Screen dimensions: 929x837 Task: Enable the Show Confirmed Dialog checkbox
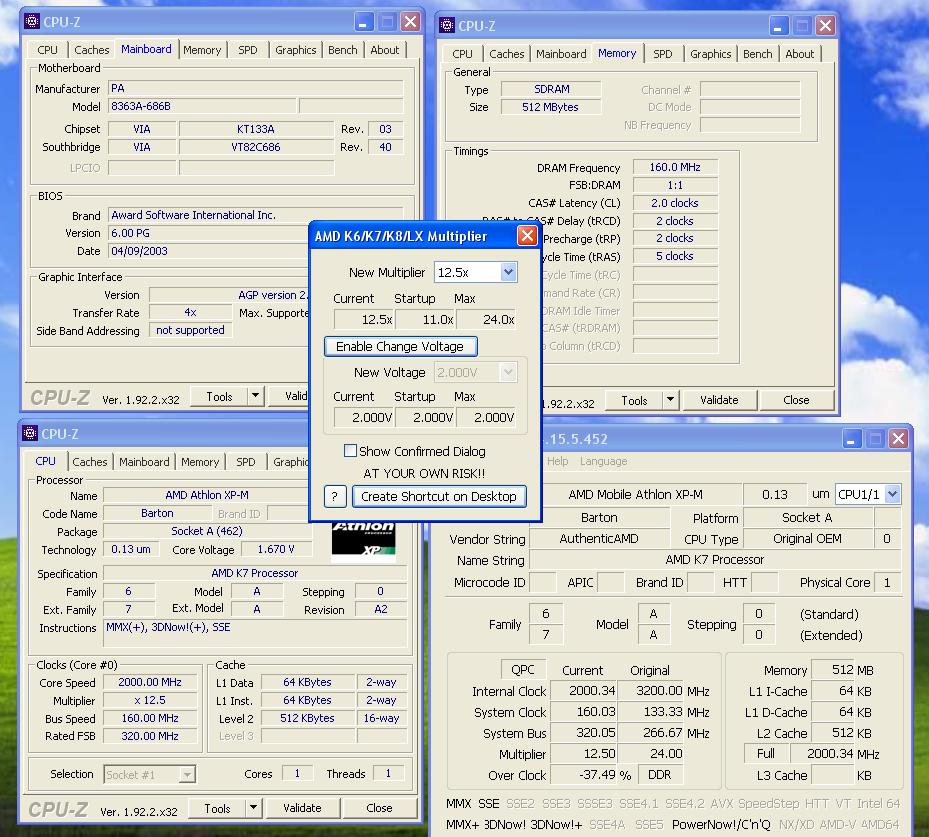point(350,451)
